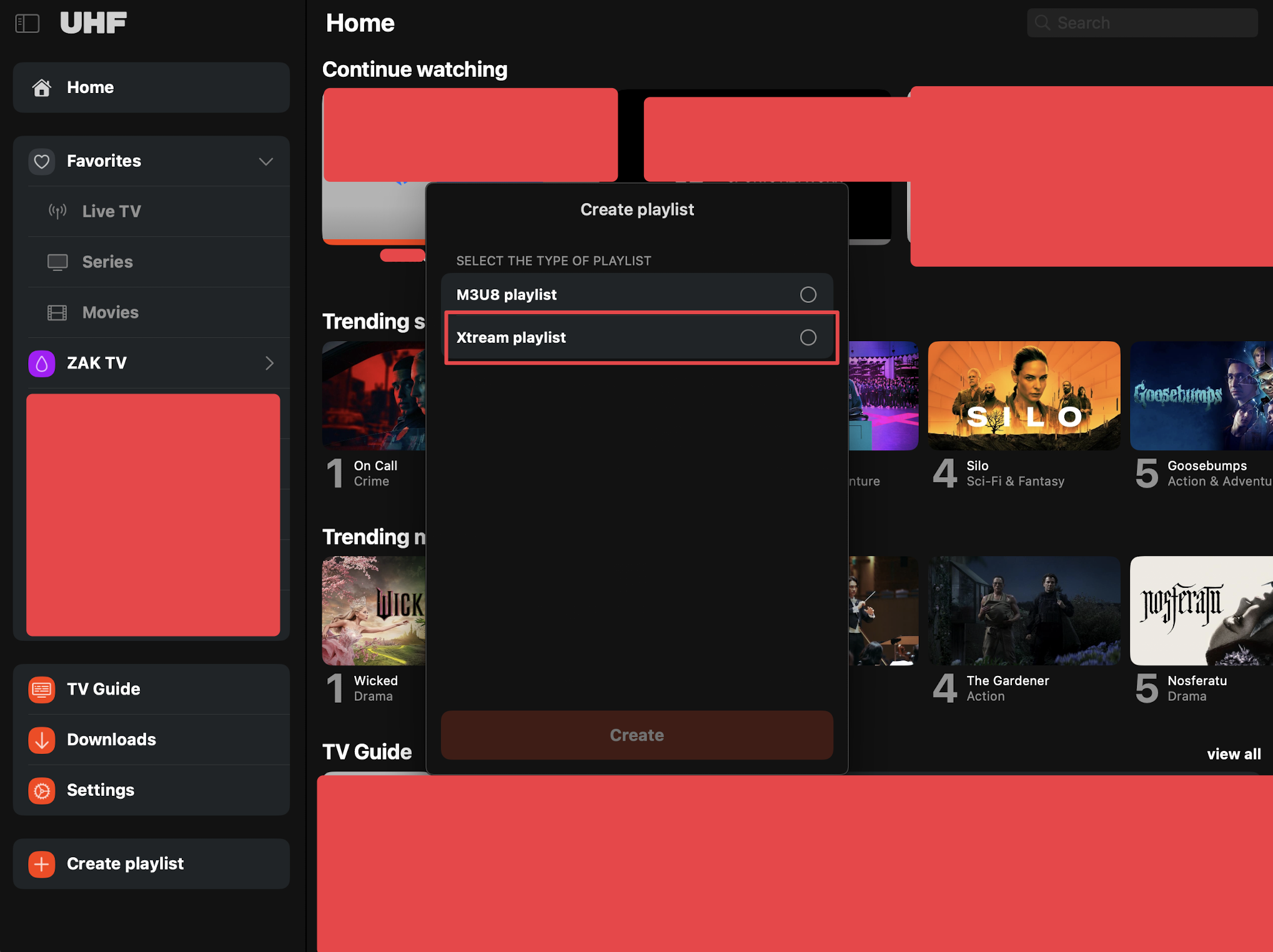The image size is (1273, 952).
Task: Open TV Guide via its orange icon
Action: pos(42,689)
